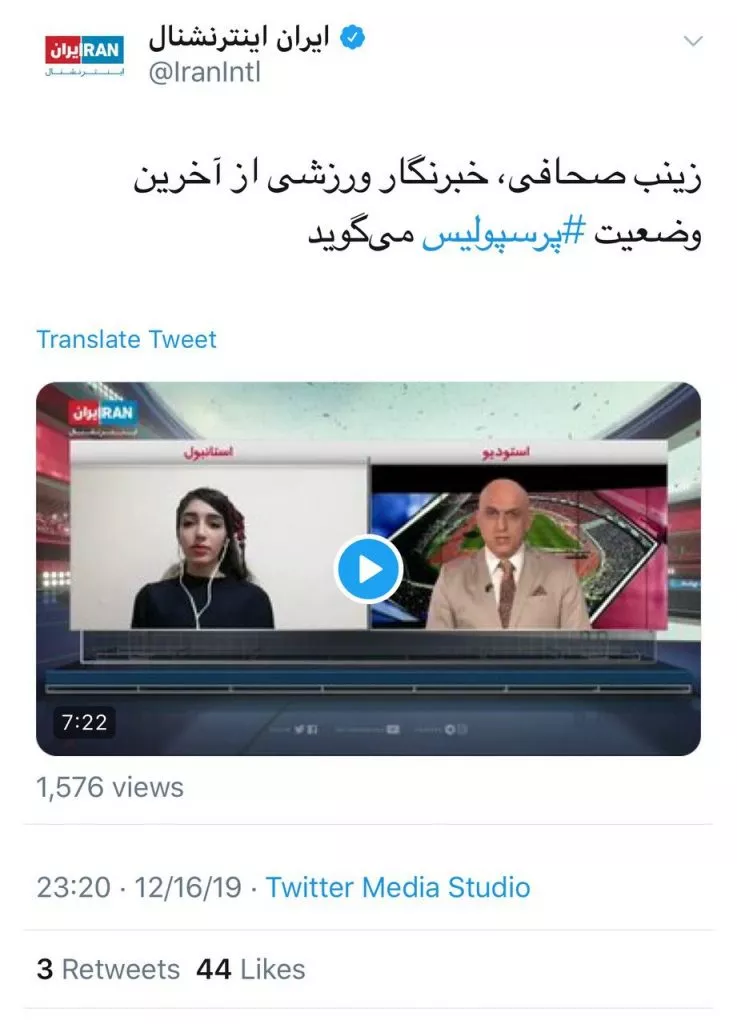
Task: View the 3 Retweets list
Action: coord(108,970)
